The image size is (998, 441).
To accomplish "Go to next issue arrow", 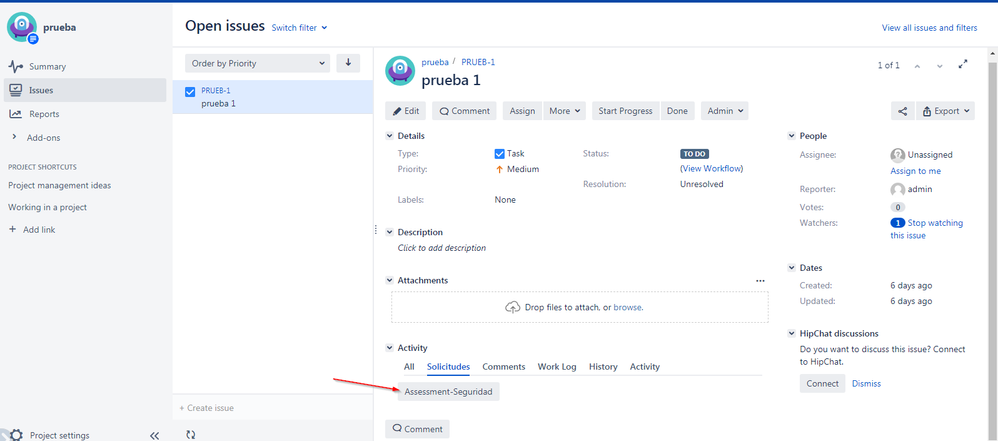I will click(939, 66).
